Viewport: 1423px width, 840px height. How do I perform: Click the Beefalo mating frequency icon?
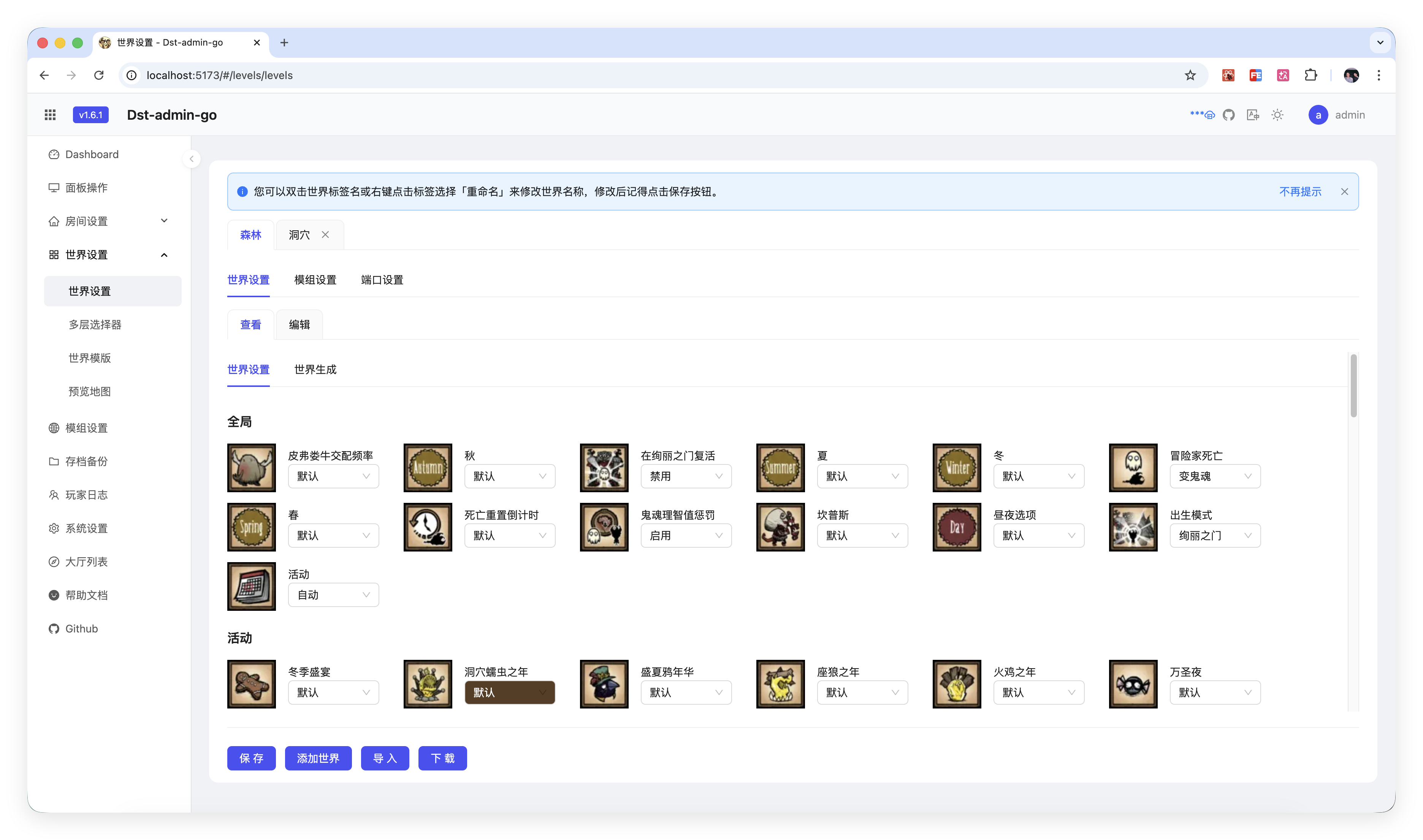pyautogui.click(x=251, y=468)
